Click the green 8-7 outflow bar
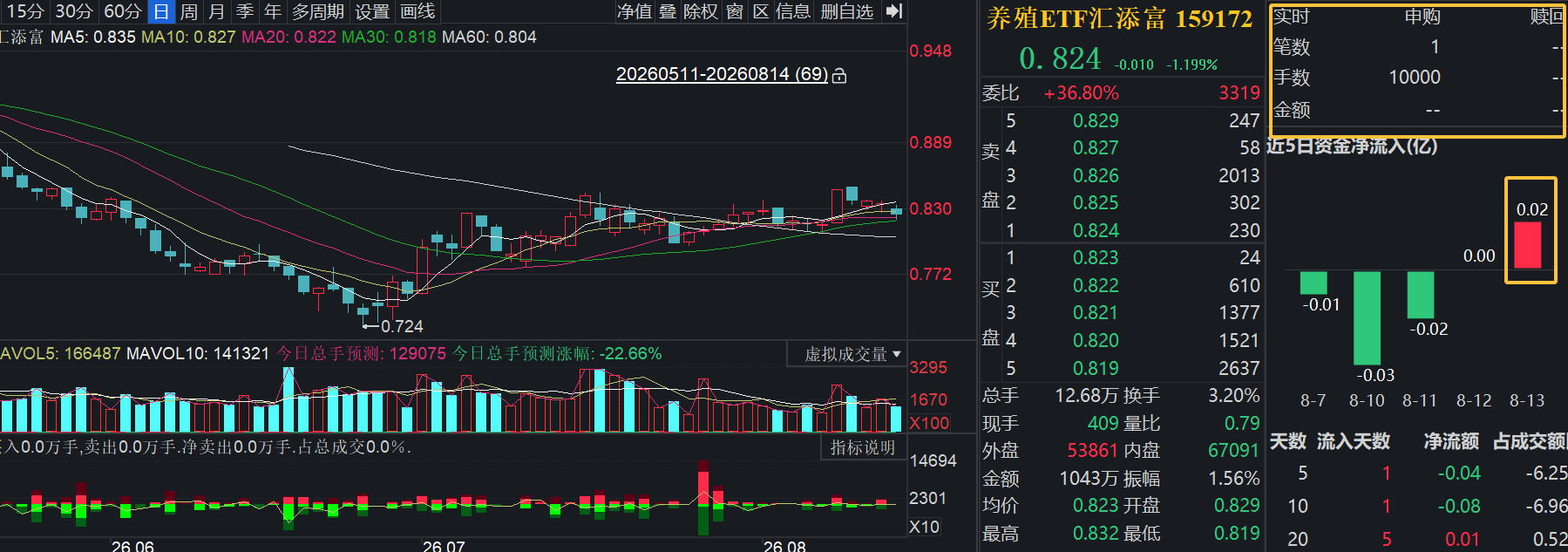 [1313, 283]
